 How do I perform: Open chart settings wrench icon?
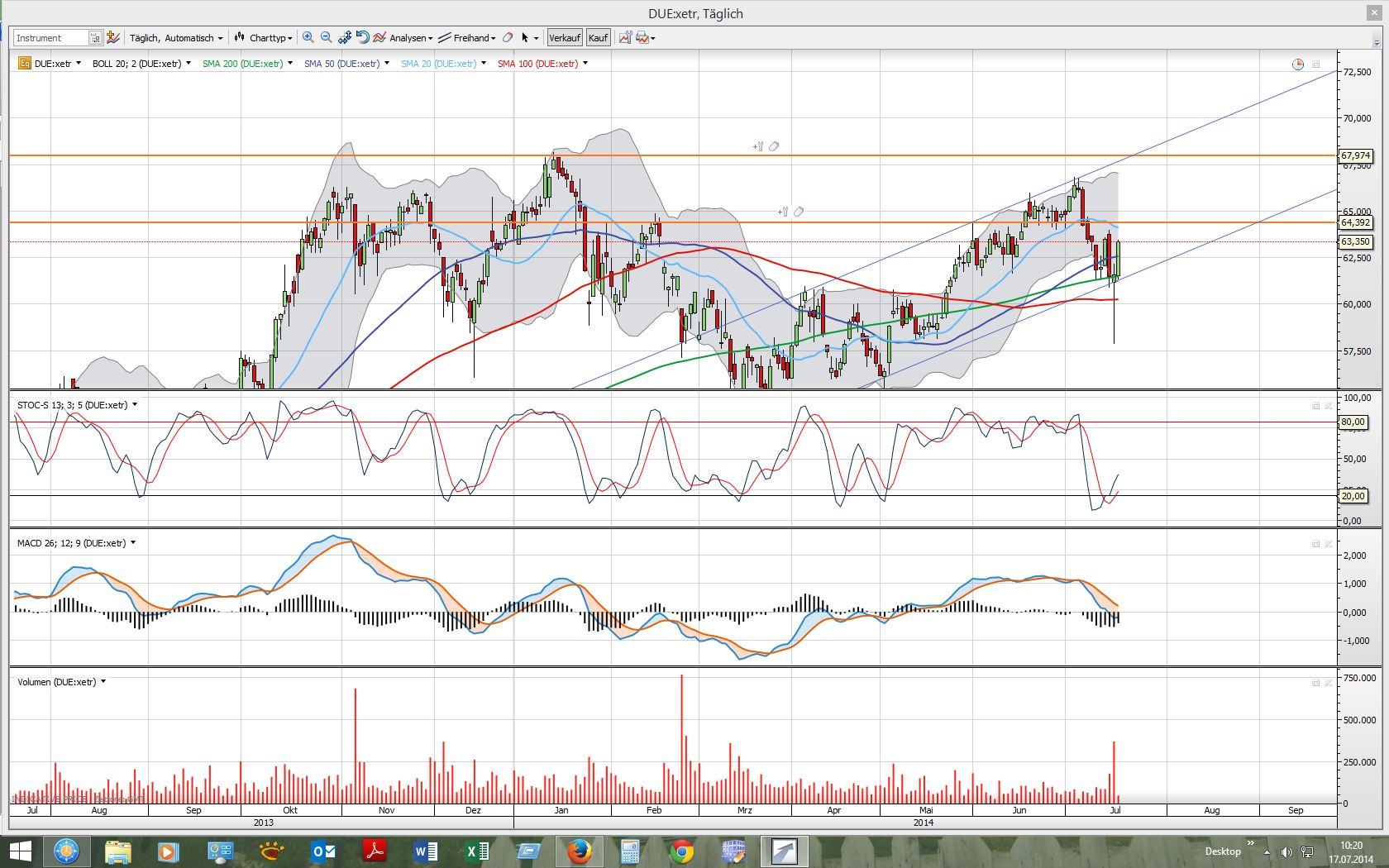[x=626, y=38]
